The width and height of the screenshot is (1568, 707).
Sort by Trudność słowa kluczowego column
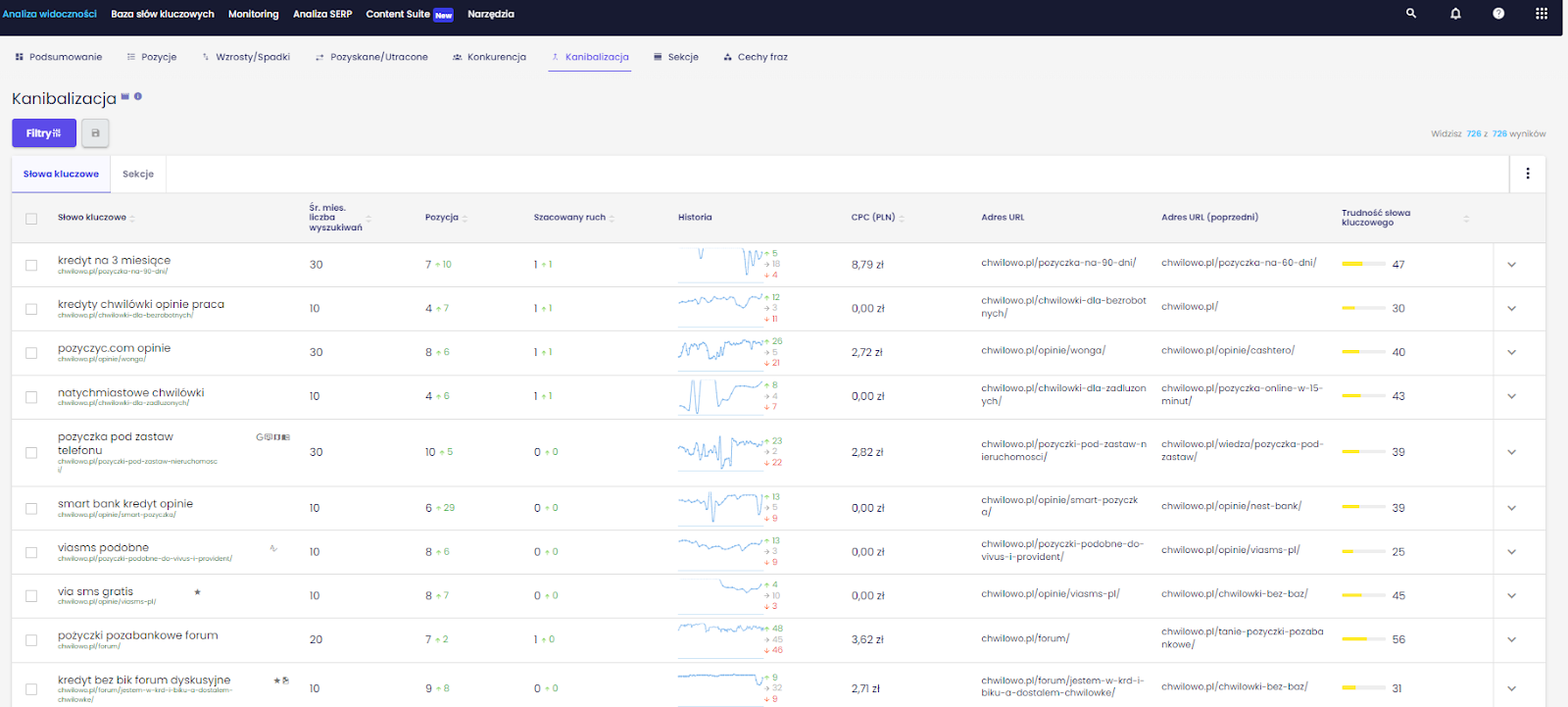(1405, 218)
